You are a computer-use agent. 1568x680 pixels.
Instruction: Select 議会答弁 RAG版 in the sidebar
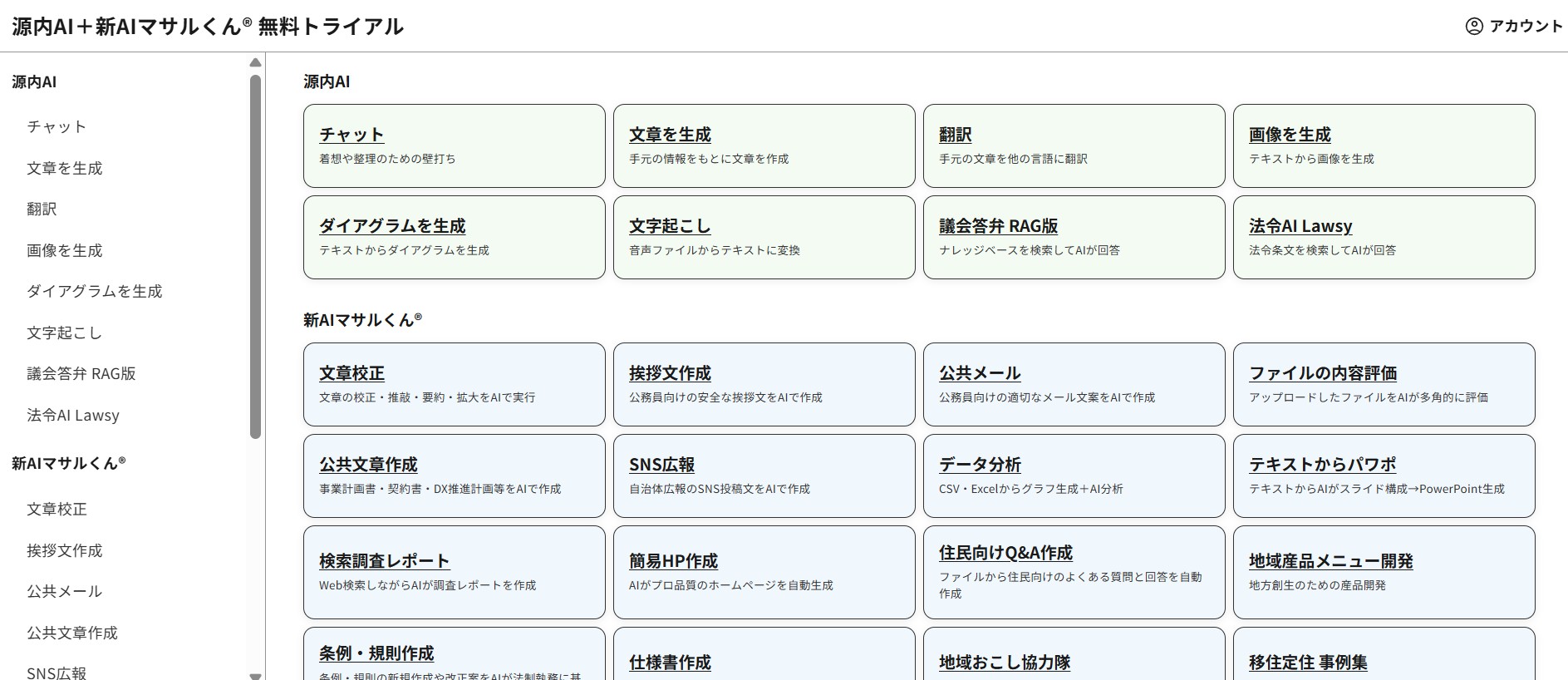pyautogui.click(x=81, y=374)
